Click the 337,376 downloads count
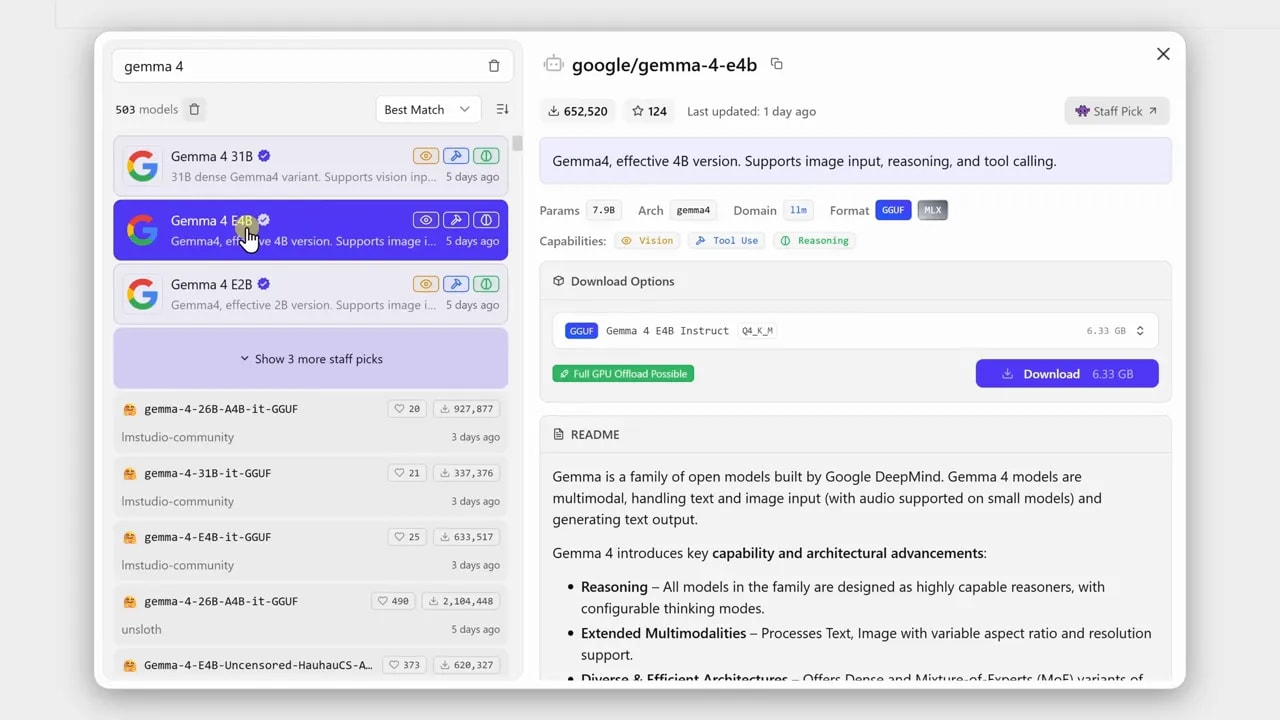1280x720 pixels. pyautogui.click(x=467, y=473)
